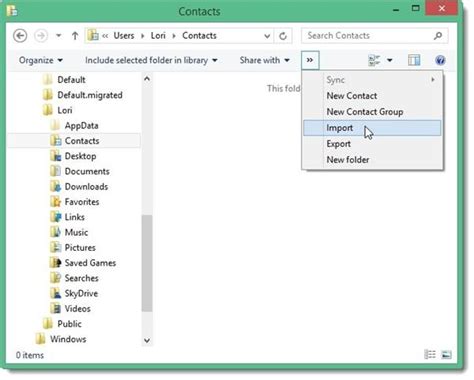474x380 pixels.
Task: Click the Pictures folder icon
Action: coord(56,248)
